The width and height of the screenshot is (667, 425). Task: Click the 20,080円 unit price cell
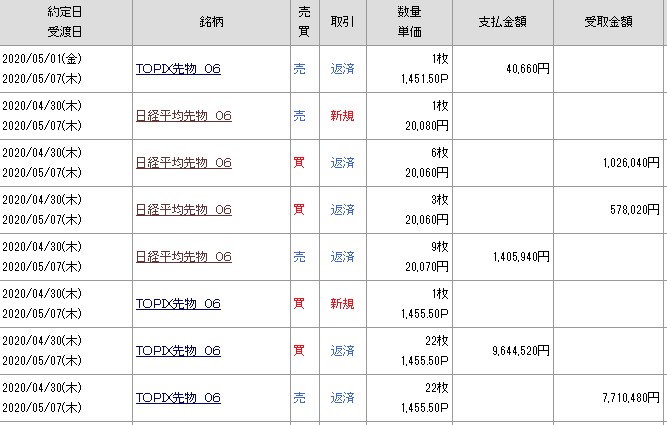coord(426,125)
